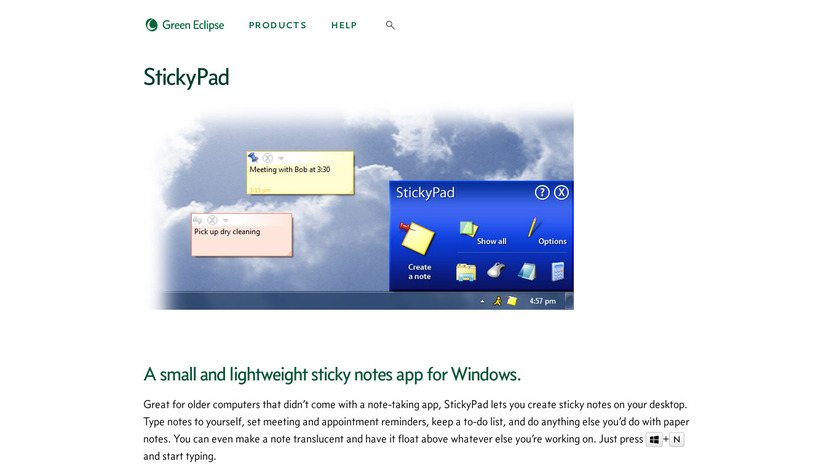Click the yellow running man tray icon
Image resolution: width=840 pixels, height=472 pixels.
point(498,301)
